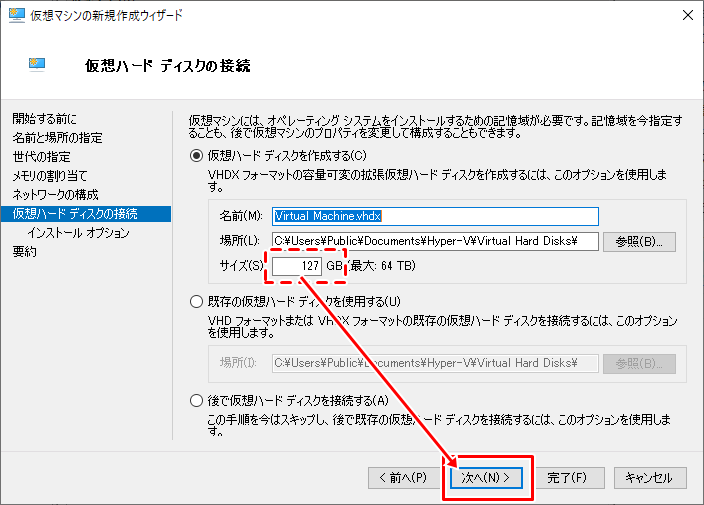Click the wizard icon in title bar
This screenshot has width=704, height=505.
17,16
